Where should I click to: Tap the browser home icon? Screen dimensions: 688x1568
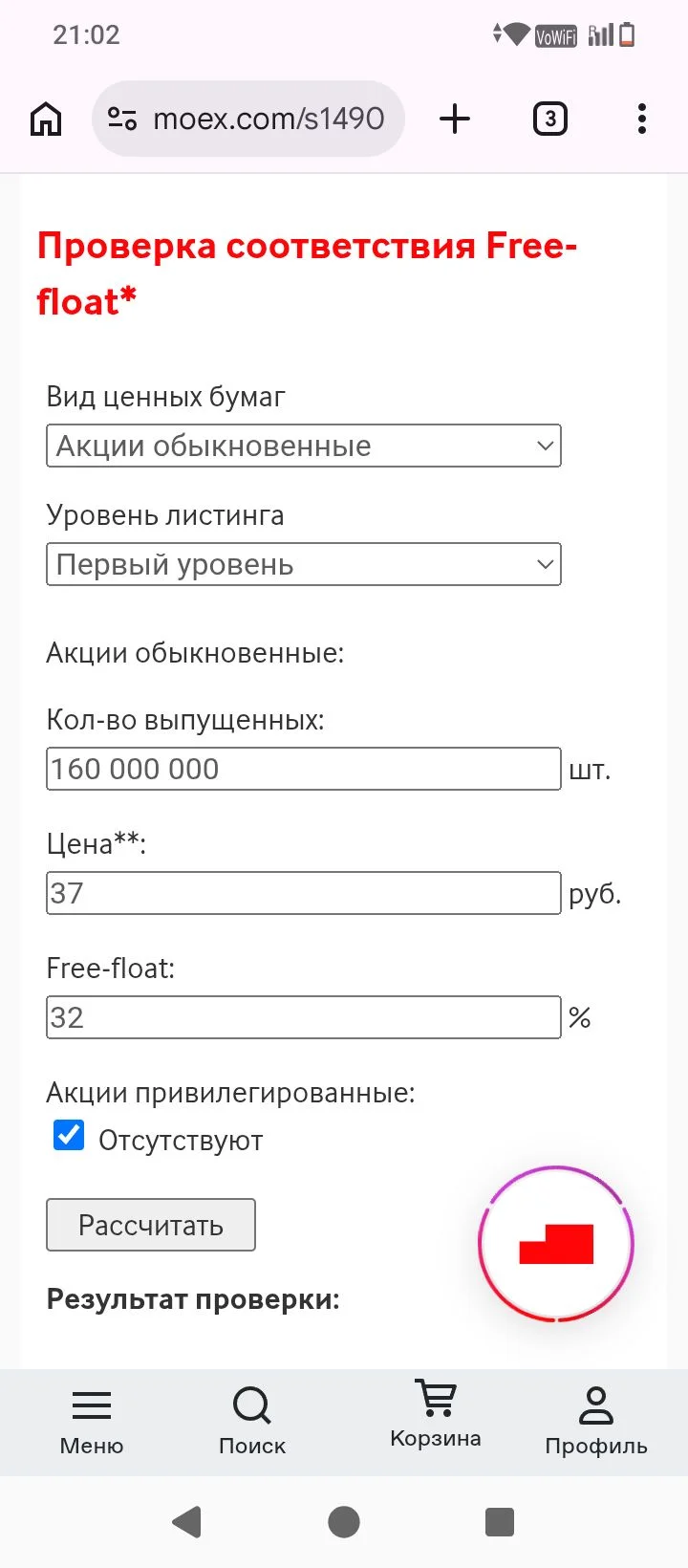tap(46, 119)
